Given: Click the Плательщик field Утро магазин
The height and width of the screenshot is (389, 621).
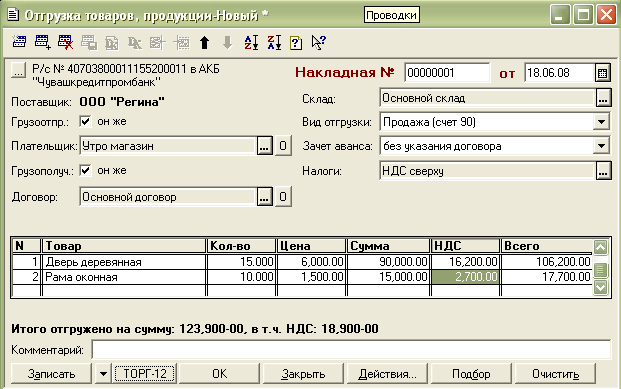Looking at the screenshot, I should click(168, 146).
